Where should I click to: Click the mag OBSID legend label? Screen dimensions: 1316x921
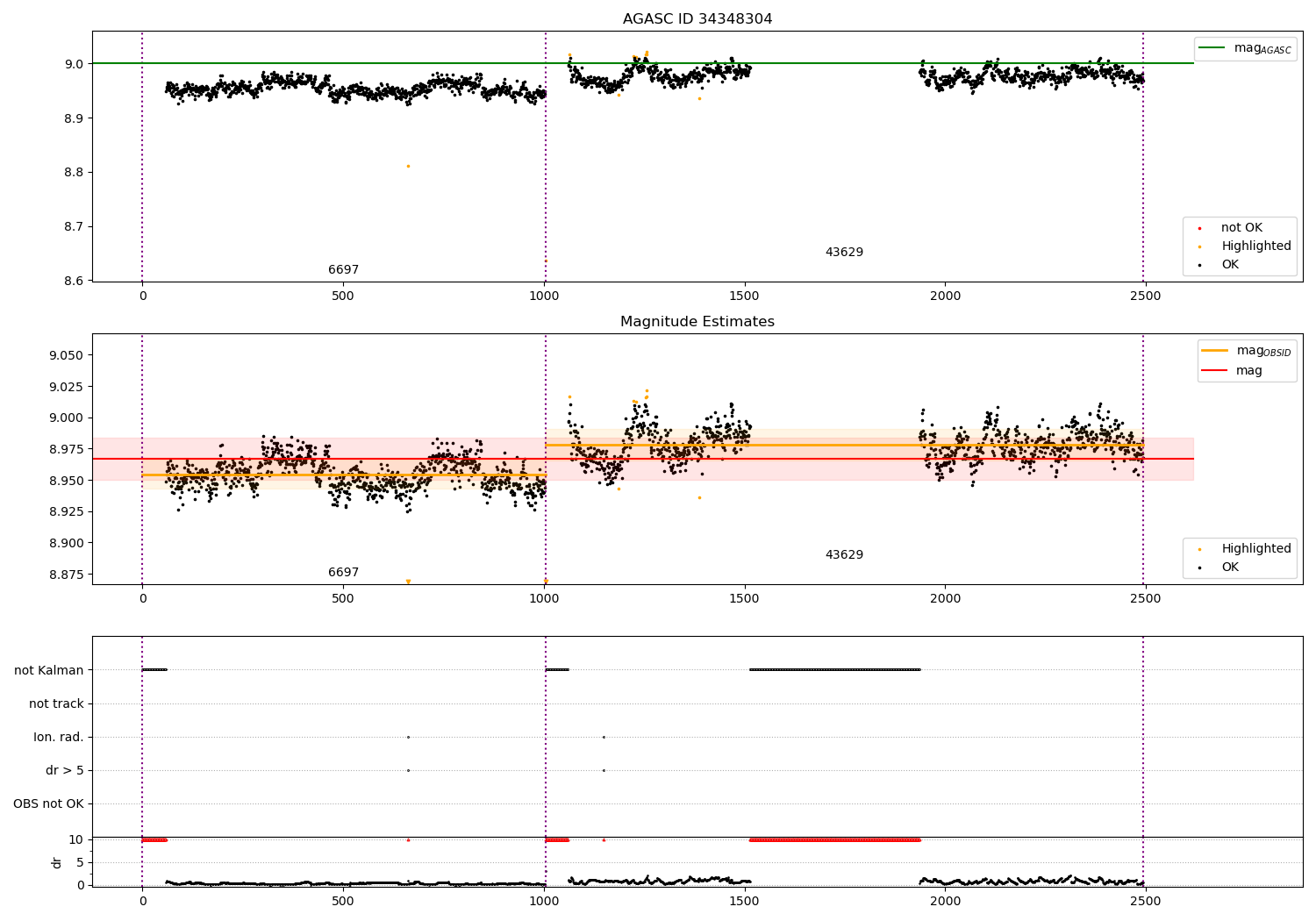click(1264, 351)
